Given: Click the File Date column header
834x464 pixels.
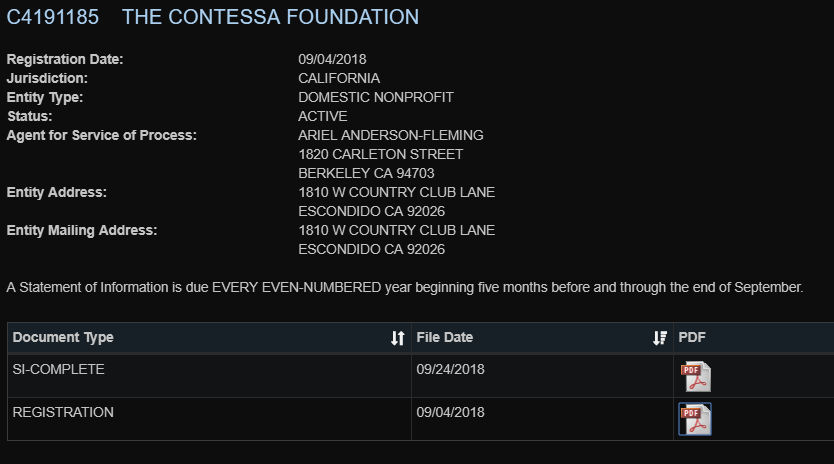Looking at the screenshot, I should tap(542, 338).
